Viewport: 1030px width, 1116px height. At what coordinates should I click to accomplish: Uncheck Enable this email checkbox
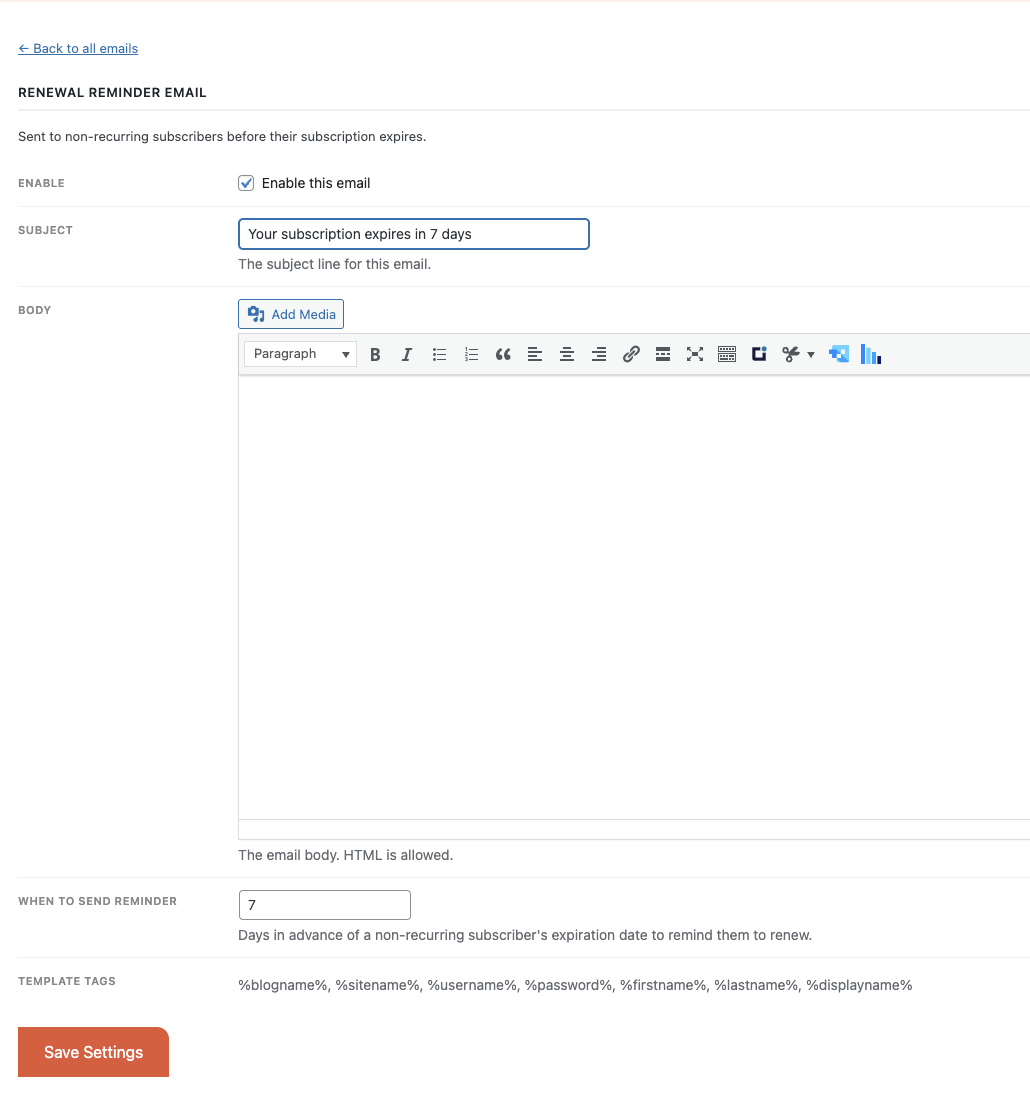point(246,183)
